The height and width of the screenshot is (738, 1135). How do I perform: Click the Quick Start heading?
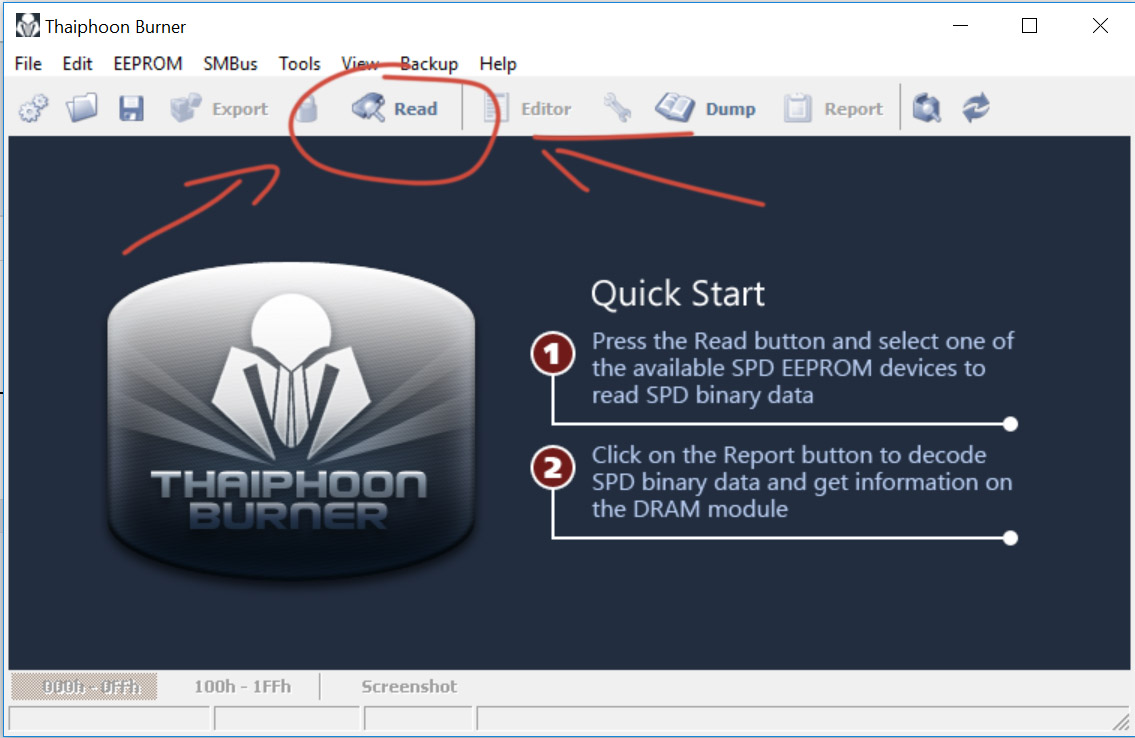(x=678, y=294)
